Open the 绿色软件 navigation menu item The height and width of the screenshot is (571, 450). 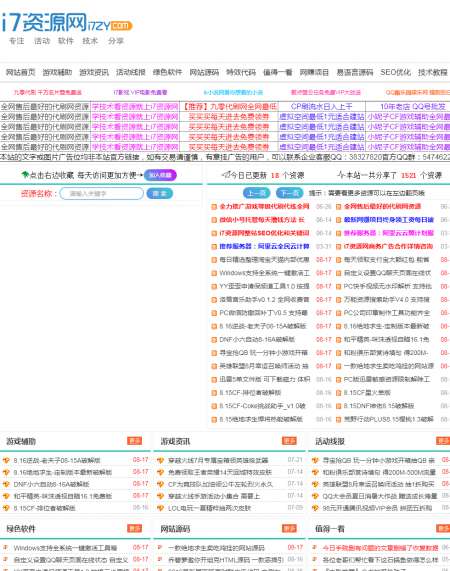point(167,72)
